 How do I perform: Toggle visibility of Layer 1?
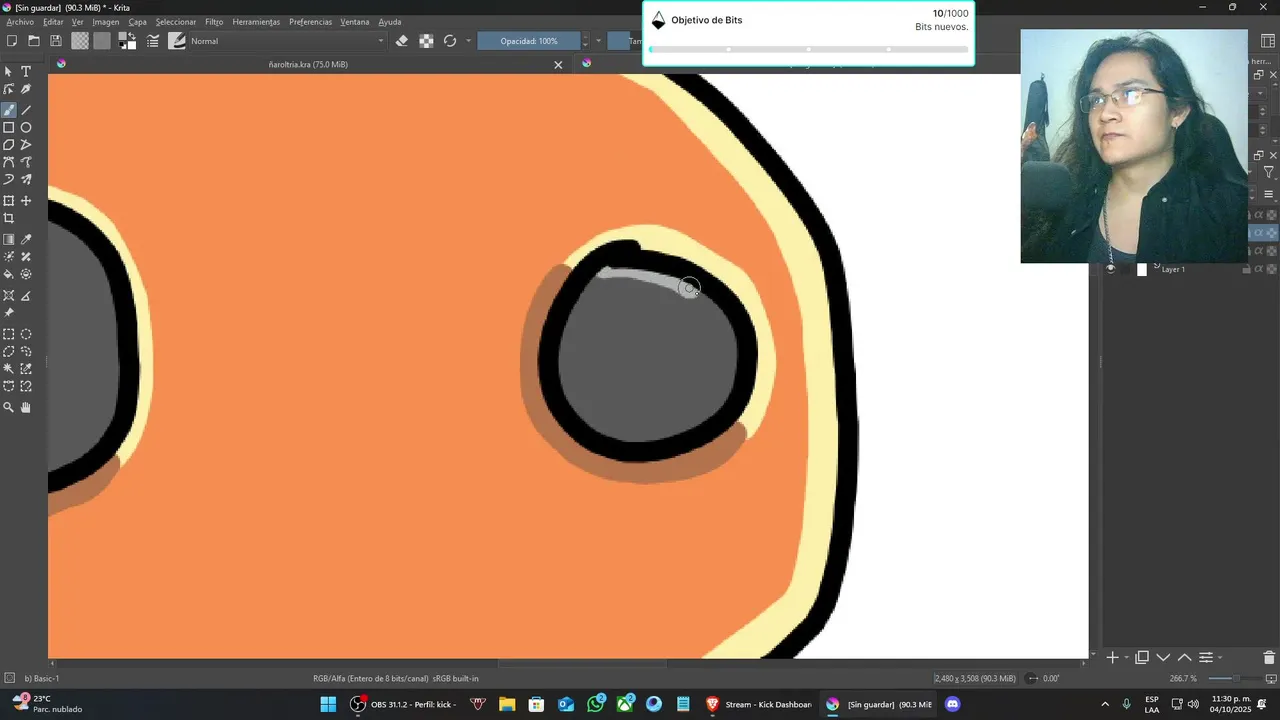(x=1110, y=269)
